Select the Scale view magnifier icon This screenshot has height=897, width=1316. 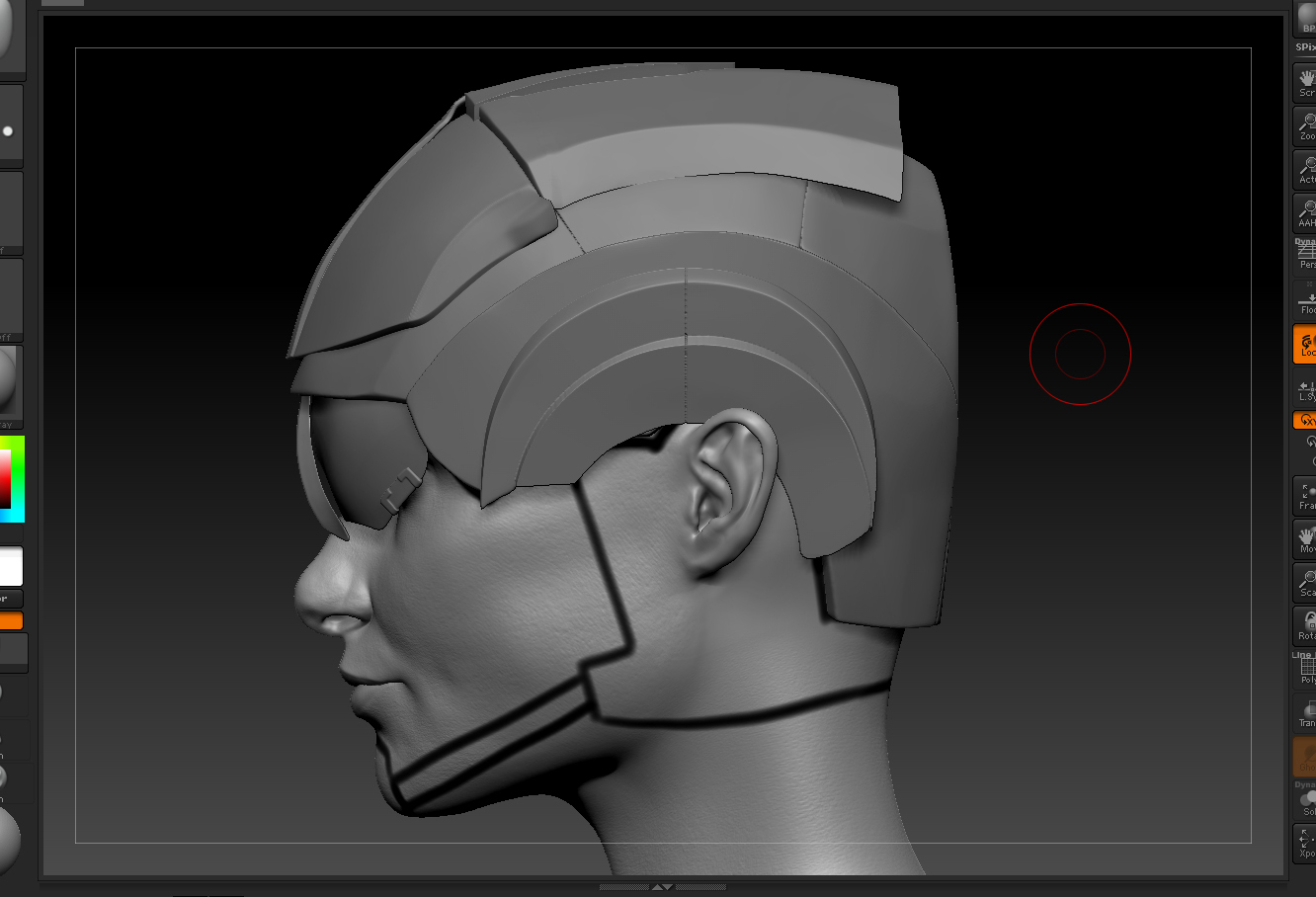[x=1305, y=582]
